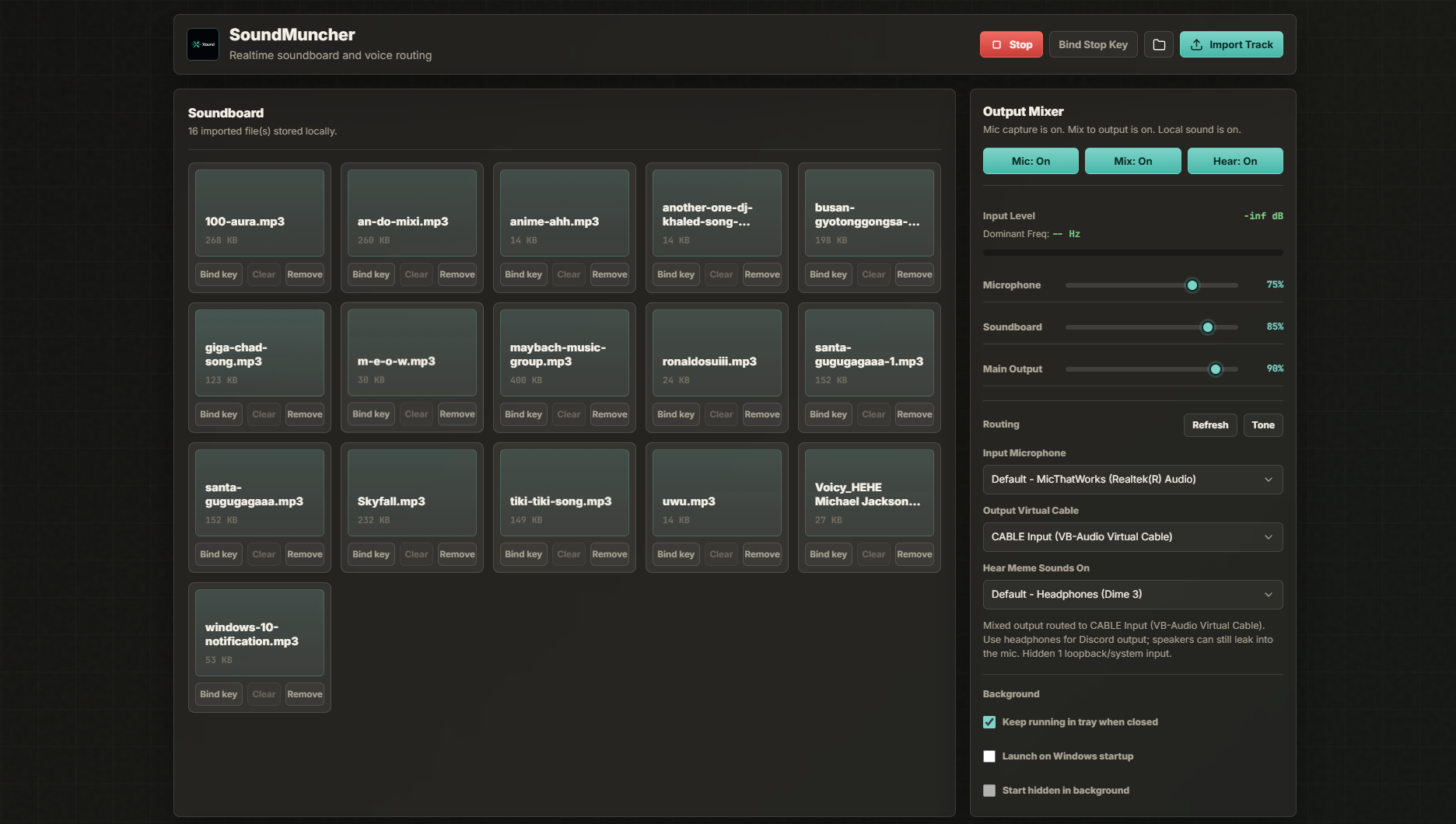Play the another-one-dj-khaled-song tile
The height and width of the screenshot is (824, 1456).
click(717, 213)
